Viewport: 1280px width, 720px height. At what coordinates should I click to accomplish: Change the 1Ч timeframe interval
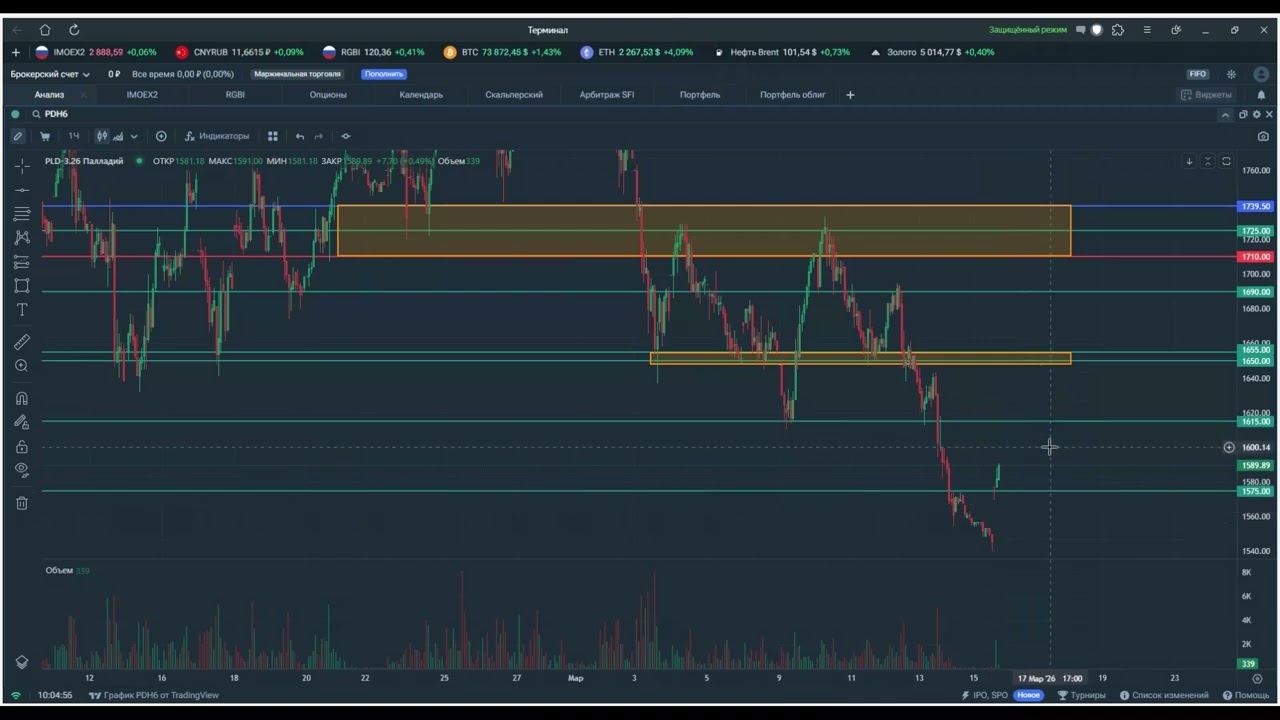pyautogui.click(x=74, y=136)
